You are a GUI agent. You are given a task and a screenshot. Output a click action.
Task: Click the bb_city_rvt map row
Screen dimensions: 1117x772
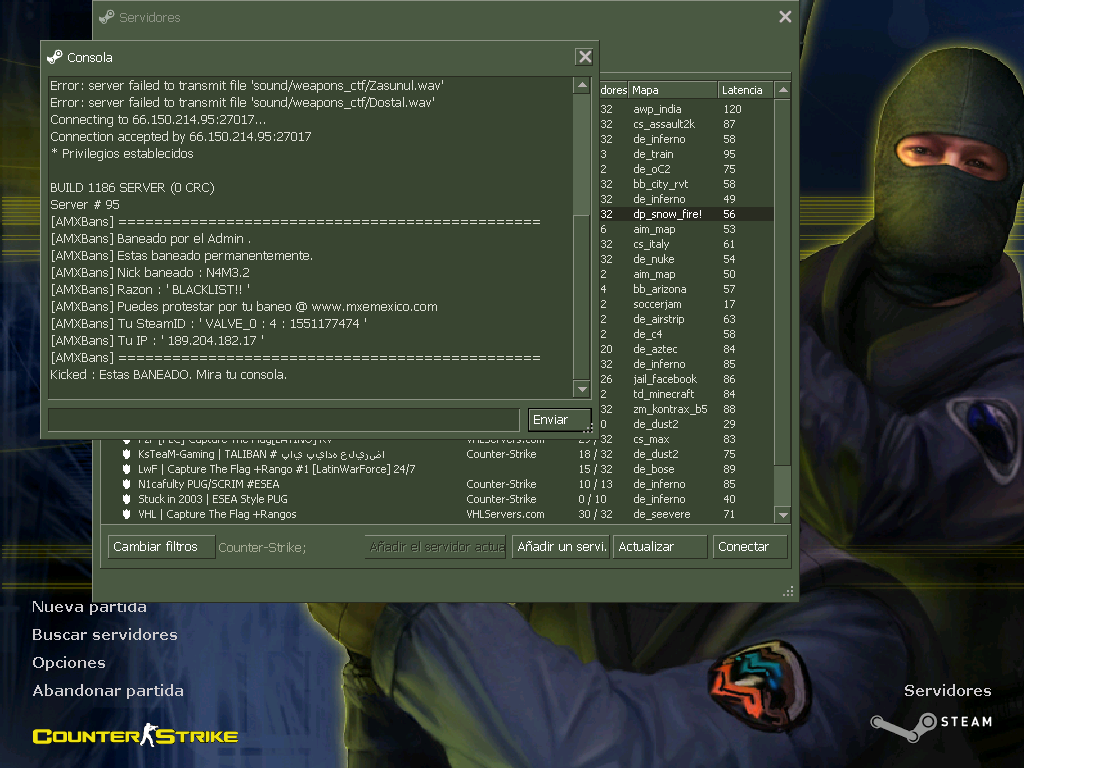tap(687, 184)
